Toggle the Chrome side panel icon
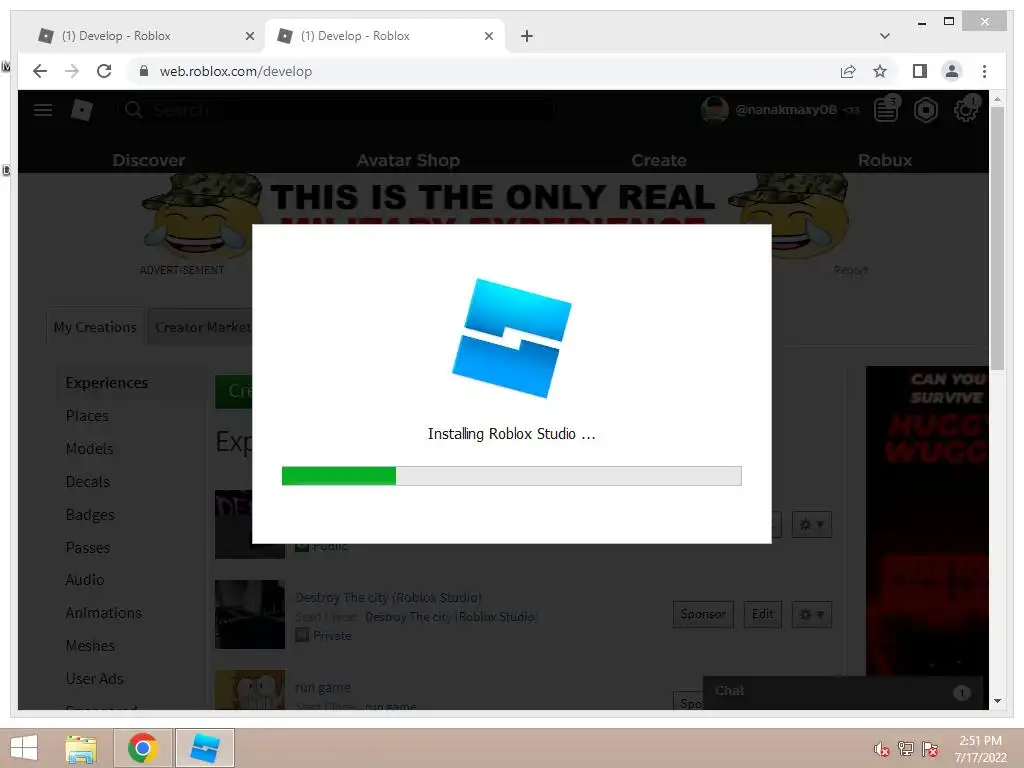The width and height of the screenshot is (1024, 768). [920, 71]
